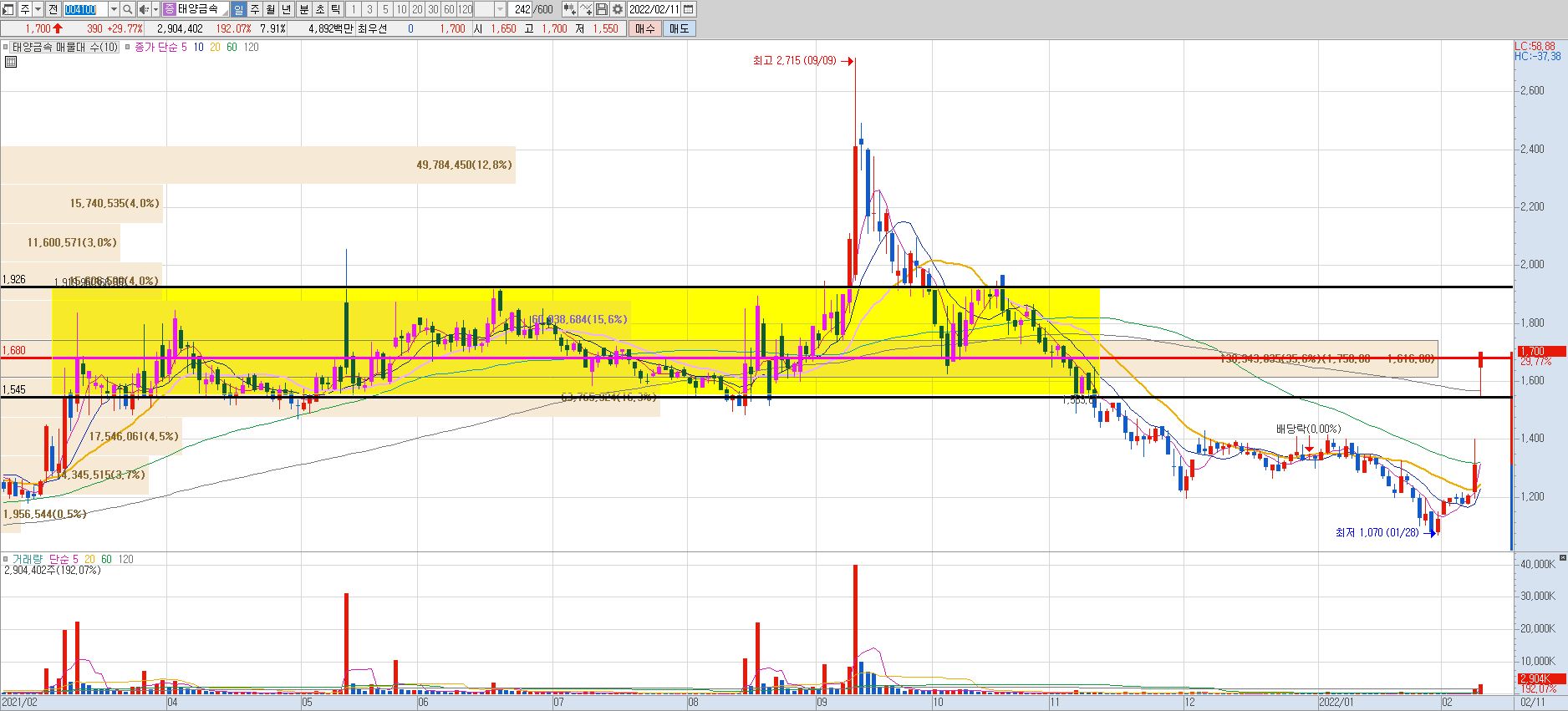Expand the 태양금속 stock name field corner
1568x711 pixels.
tap(224, 13)
